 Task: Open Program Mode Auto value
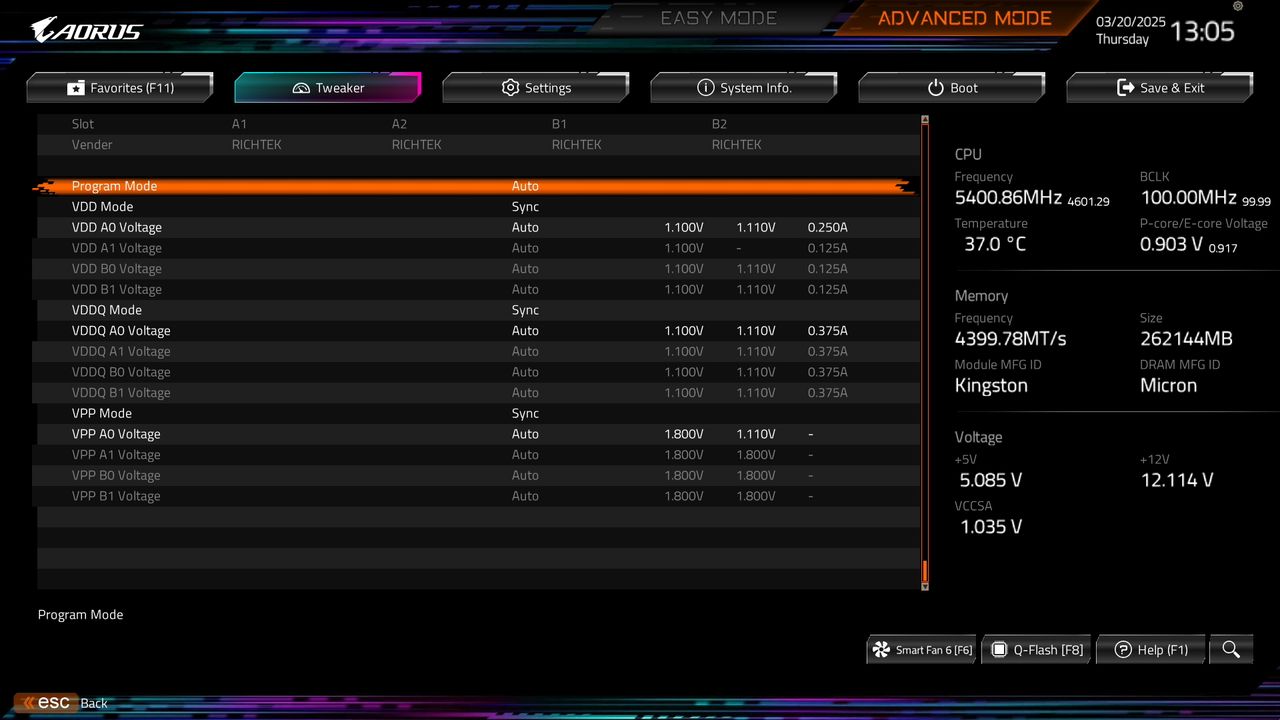(525, 186)
